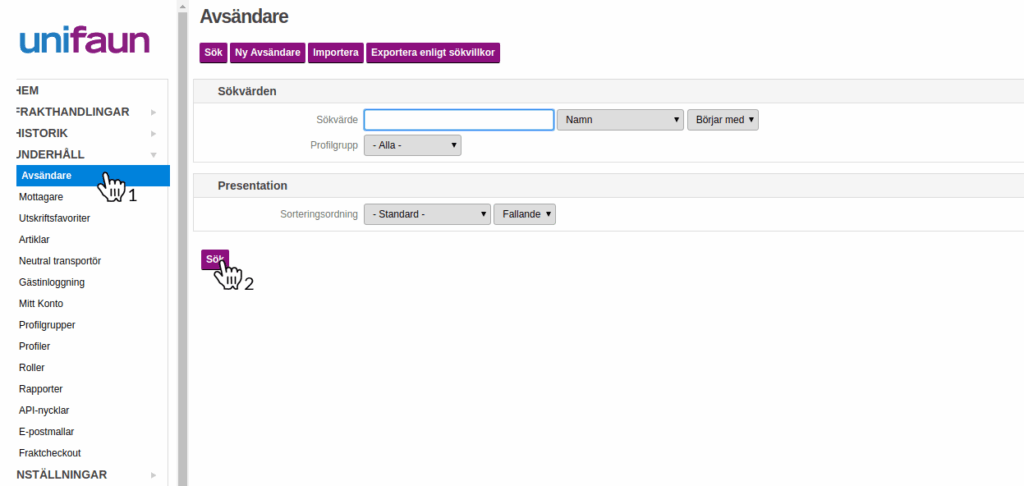Open the Profilgrupp dropdown

[x=412, y=146]
